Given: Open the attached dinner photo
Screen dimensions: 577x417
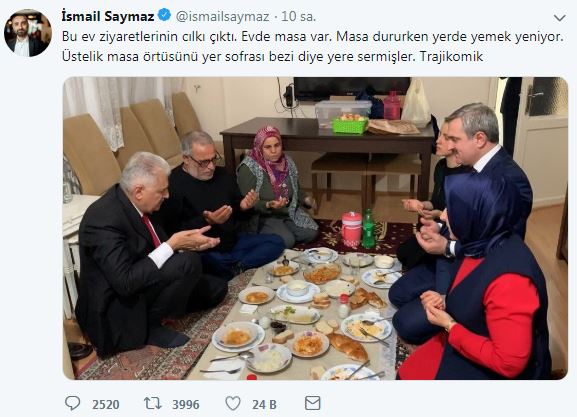Looking at the screenshot, I should point(315,228).
